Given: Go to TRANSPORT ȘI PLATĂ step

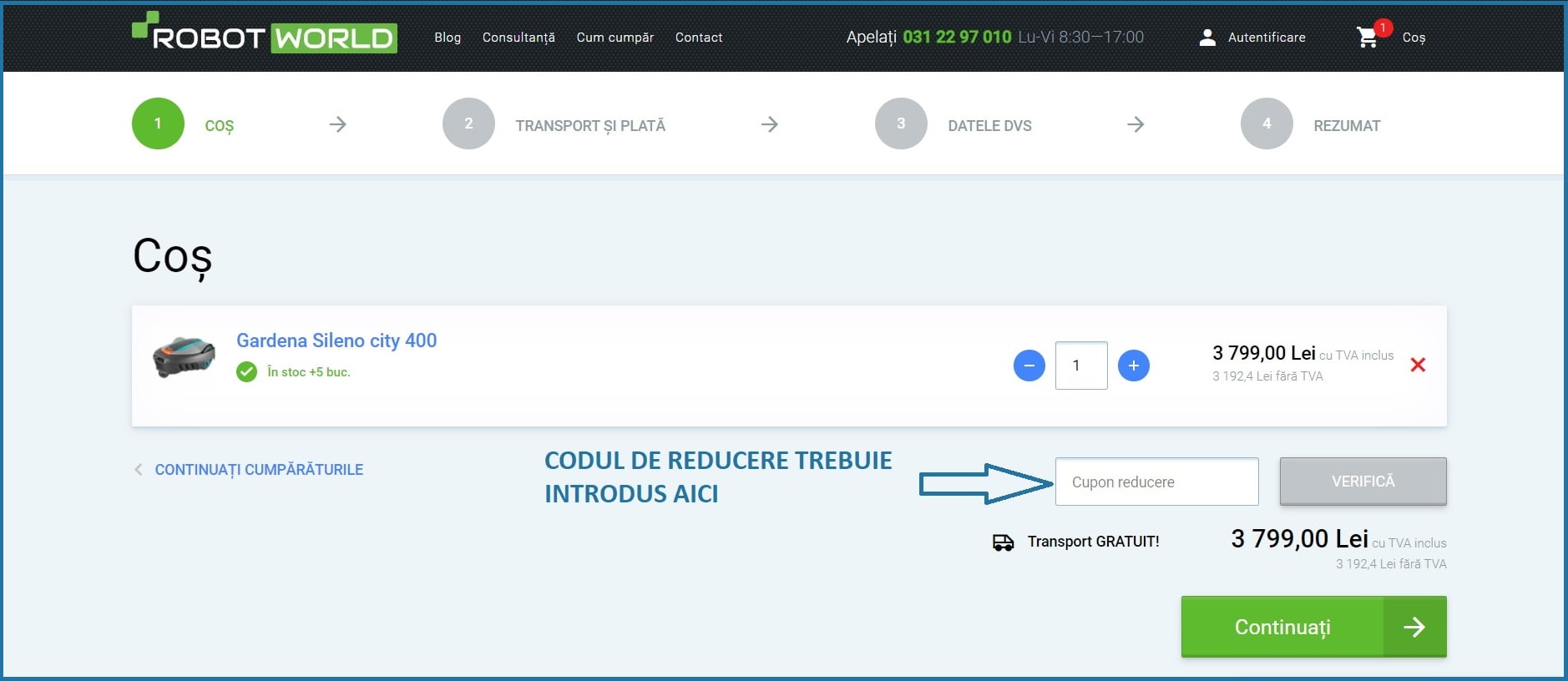Looking at the screenshot, I should click(x=590, y=126).
